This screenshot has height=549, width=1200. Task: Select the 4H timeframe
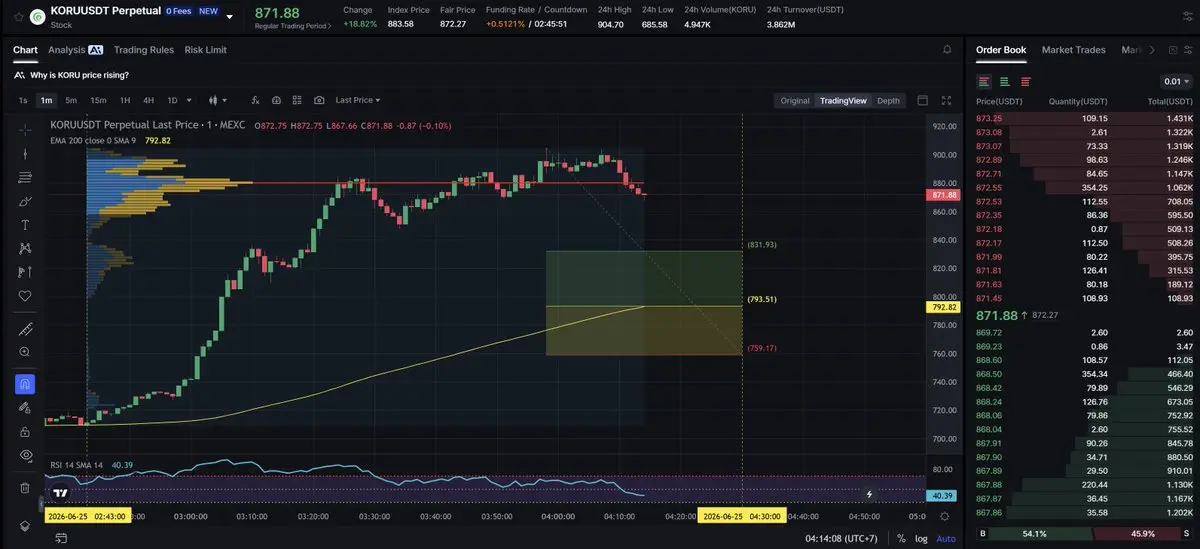(x=148, y=100)
